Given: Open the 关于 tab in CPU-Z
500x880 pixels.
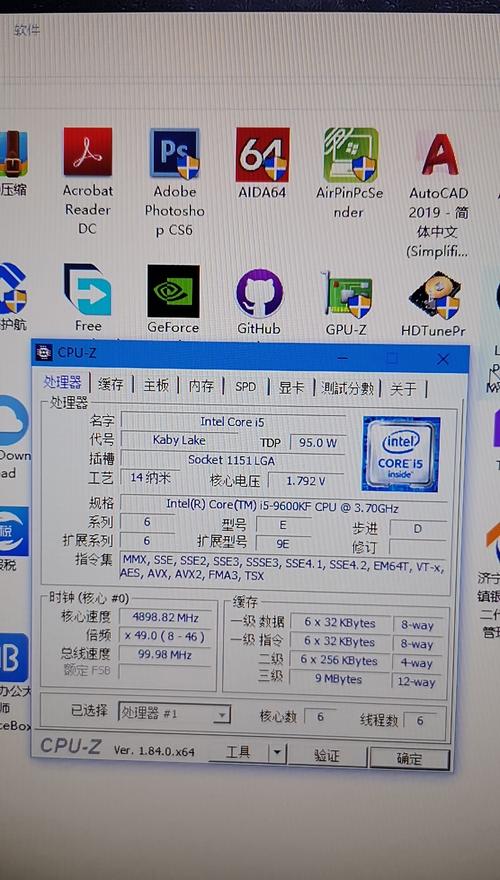Looking at the screenshot, I should pyautogui.click(x=403, y=389).
